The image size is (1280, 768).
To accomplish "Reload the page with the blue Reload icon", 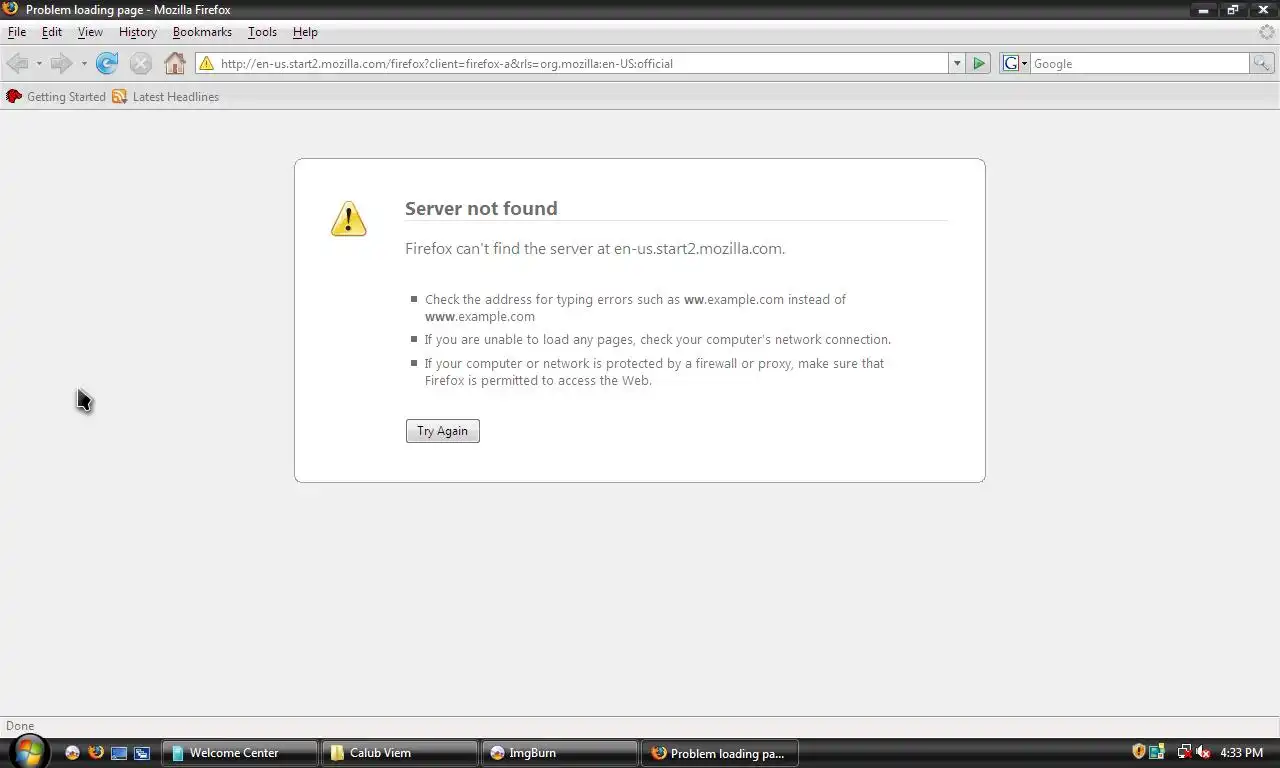I will (x=107, y=64).
